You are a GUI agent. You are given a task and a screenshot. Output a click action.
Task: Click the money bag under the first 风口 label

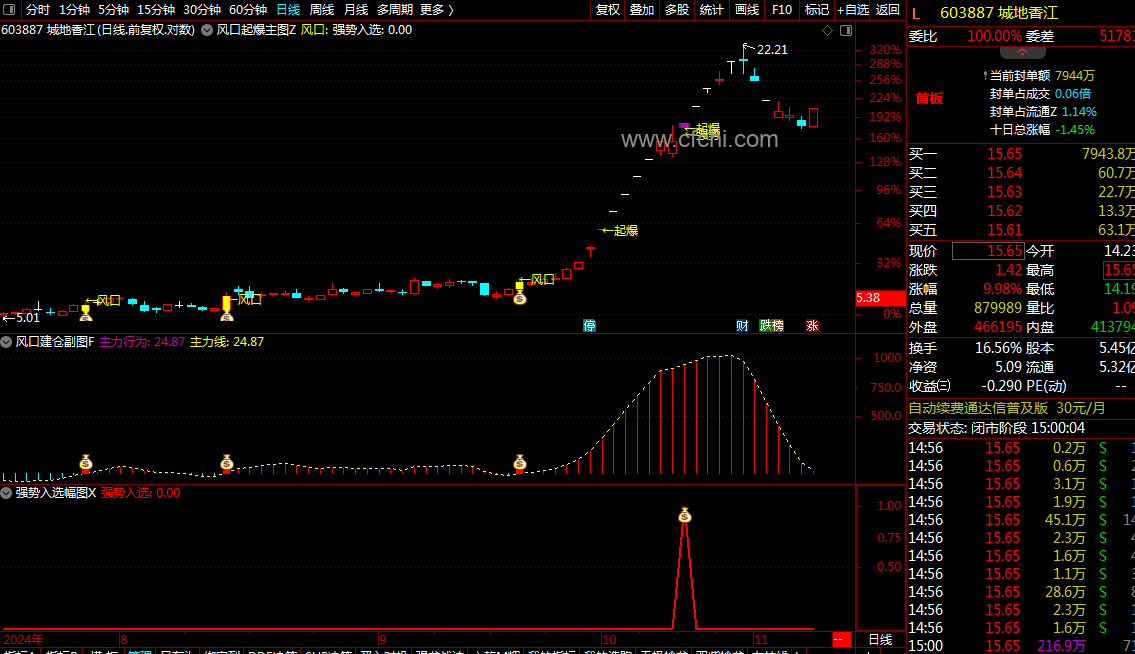click(86, 314)
